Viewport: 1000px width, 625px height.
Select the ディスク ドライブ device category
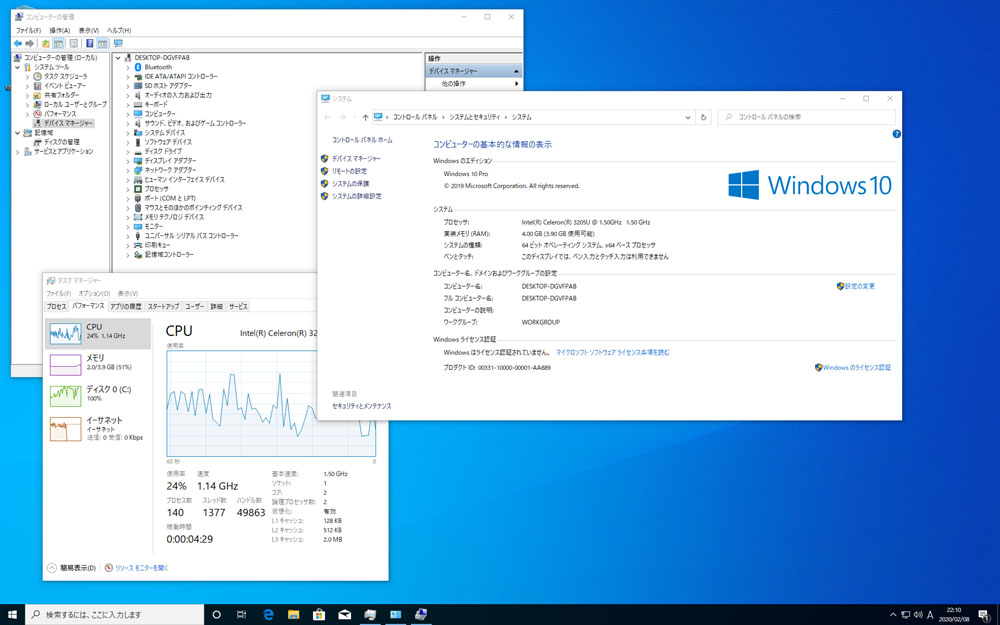(163, 151)
